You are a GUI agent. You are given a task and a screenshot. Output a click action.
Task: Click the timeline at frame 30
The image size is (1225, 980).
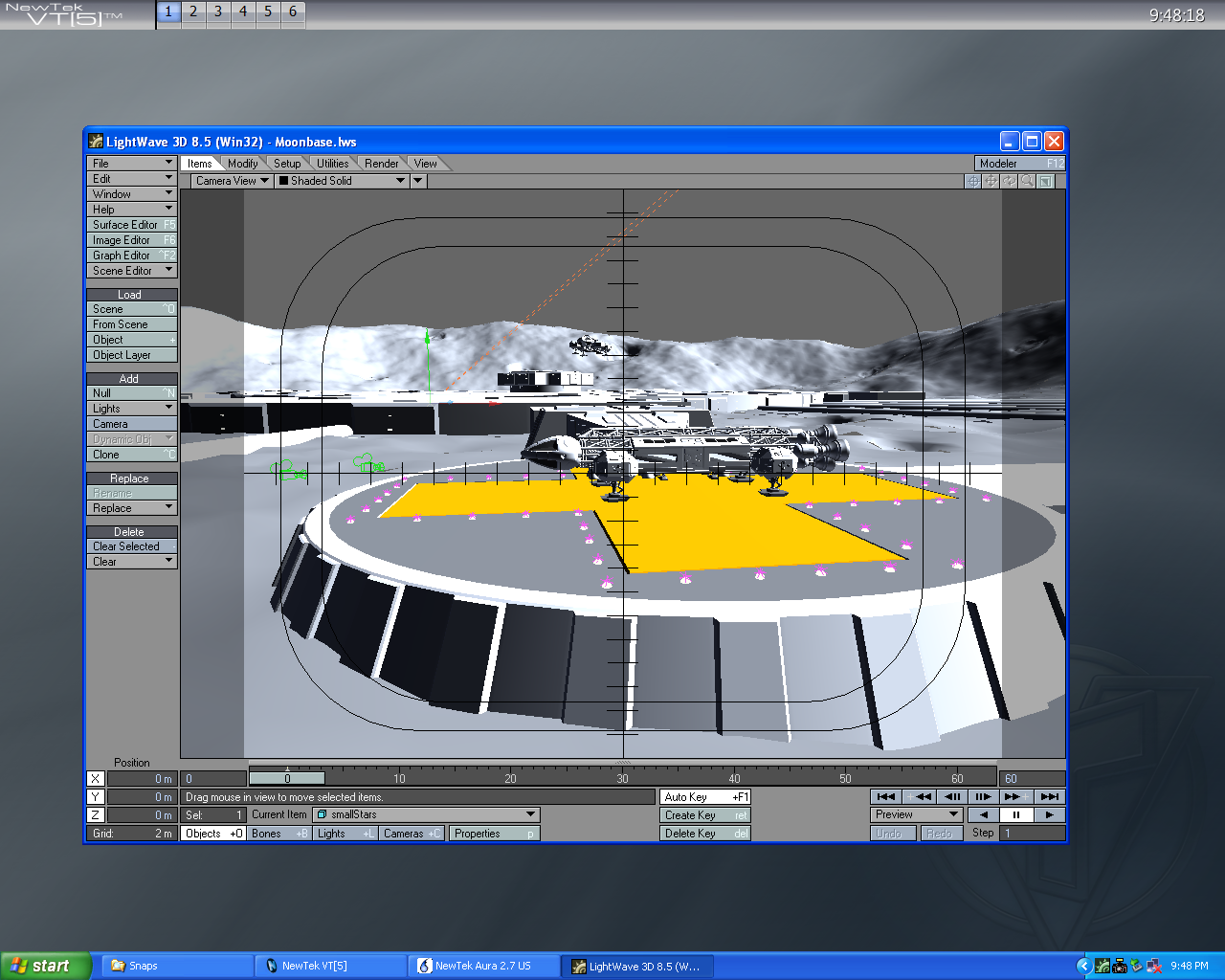[622, 778]
